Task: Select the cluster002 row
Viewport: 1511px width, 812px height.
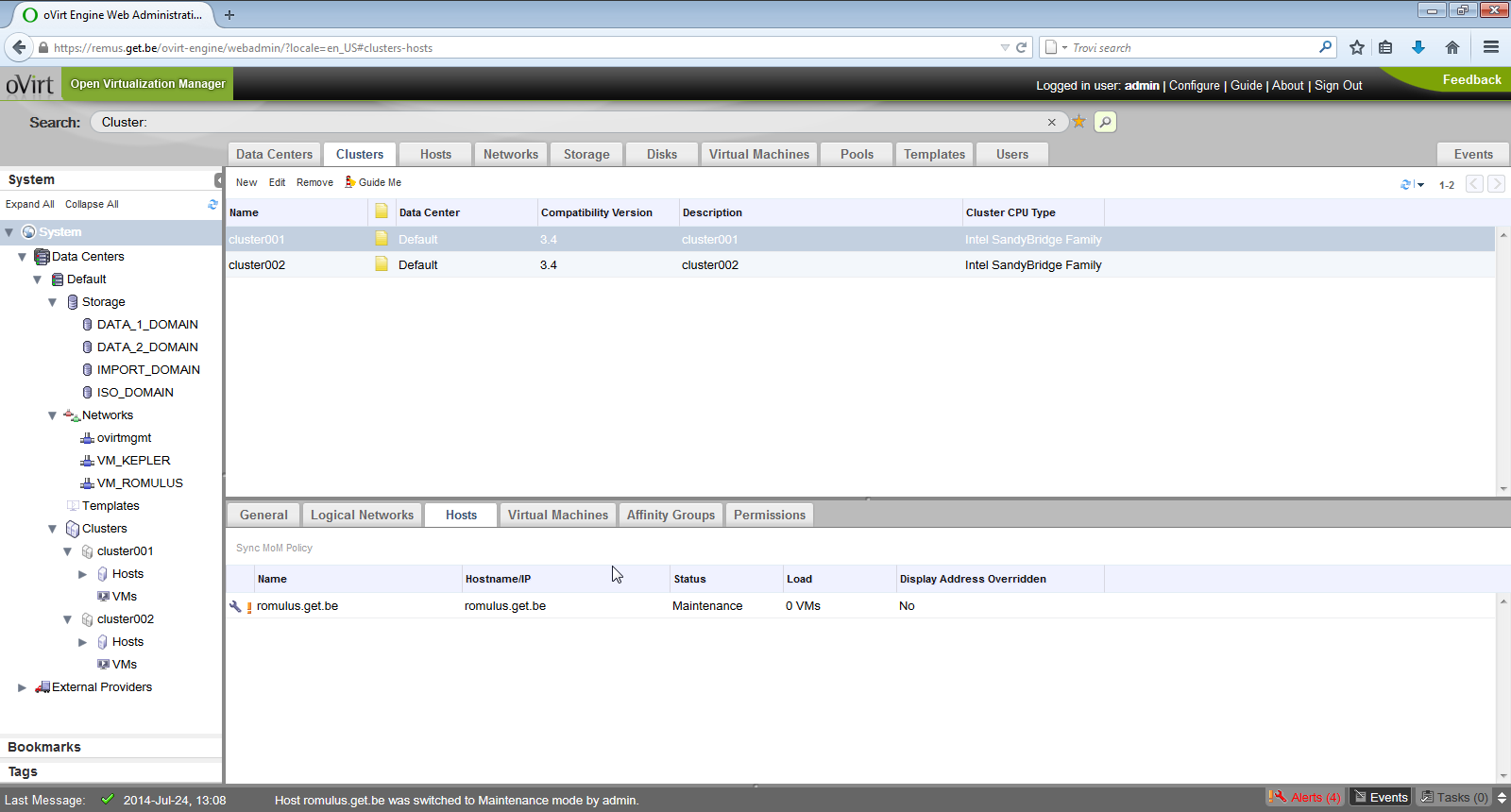Action: point(257,265)
